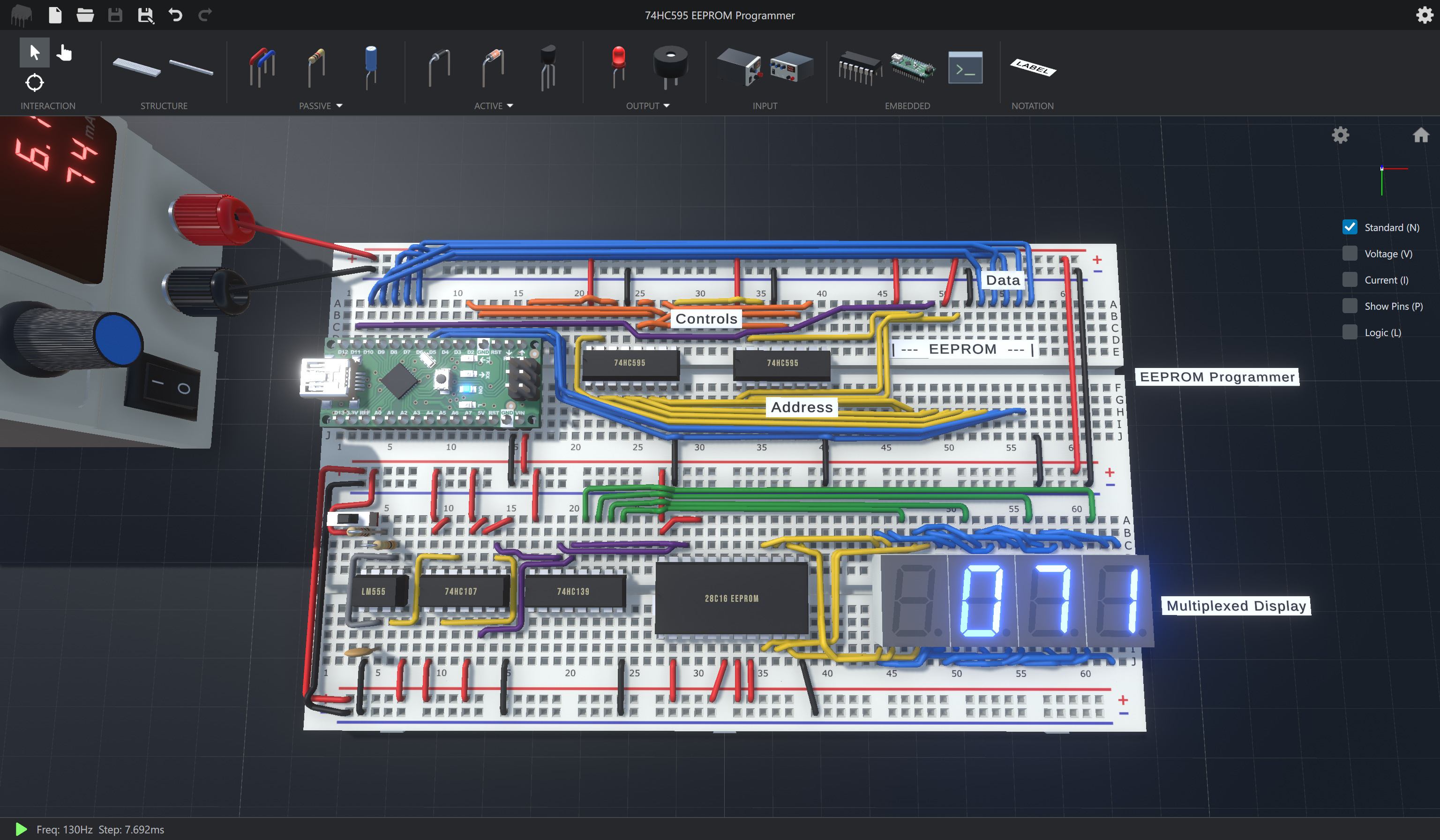The width and height of the screenshot is (1440, 840).
Task: Save the current project
Action: point(115,15)
